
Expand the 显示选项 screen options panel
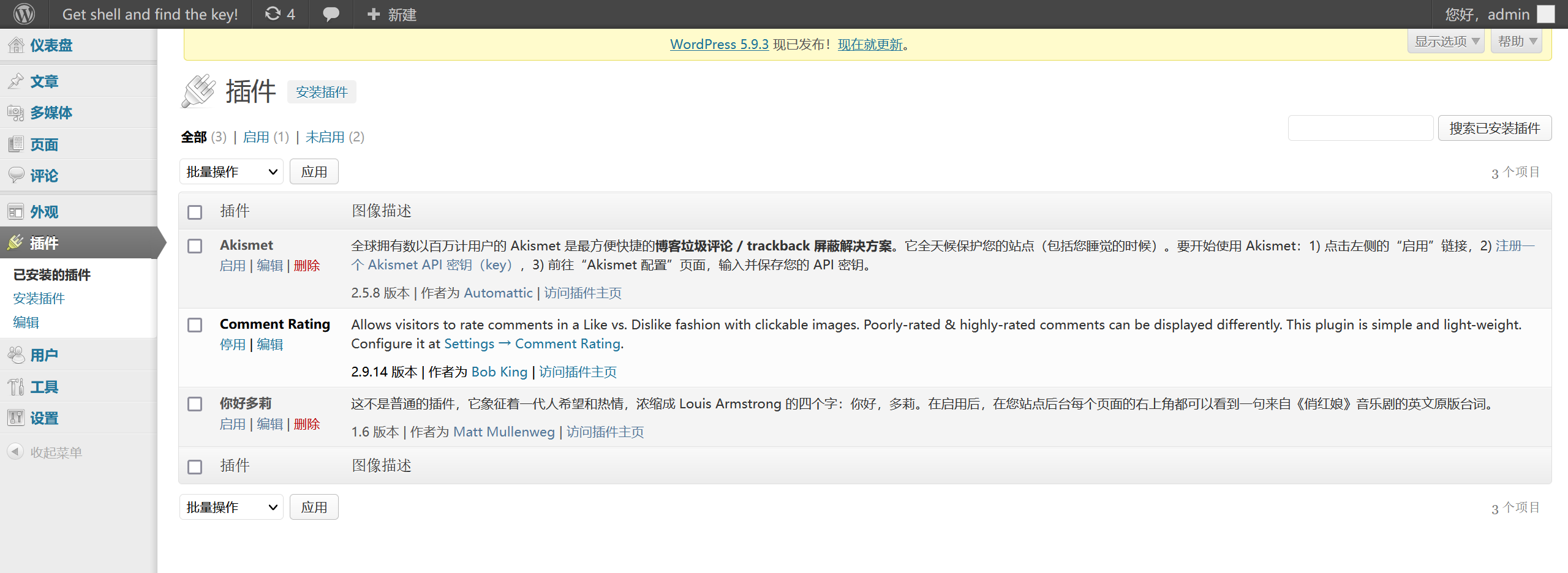click(1446, 42)
